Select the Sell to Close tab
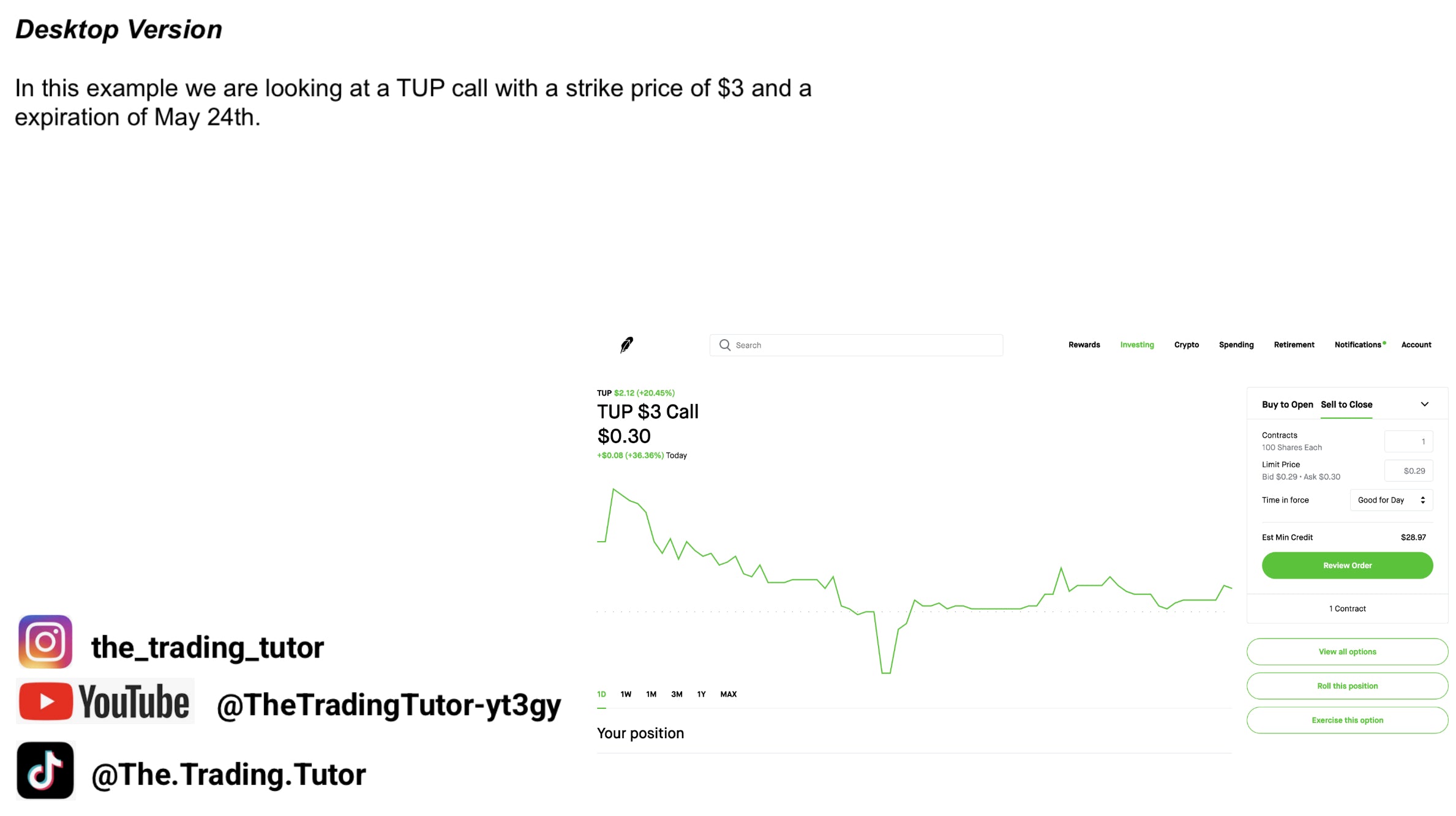 (1346, 405)
